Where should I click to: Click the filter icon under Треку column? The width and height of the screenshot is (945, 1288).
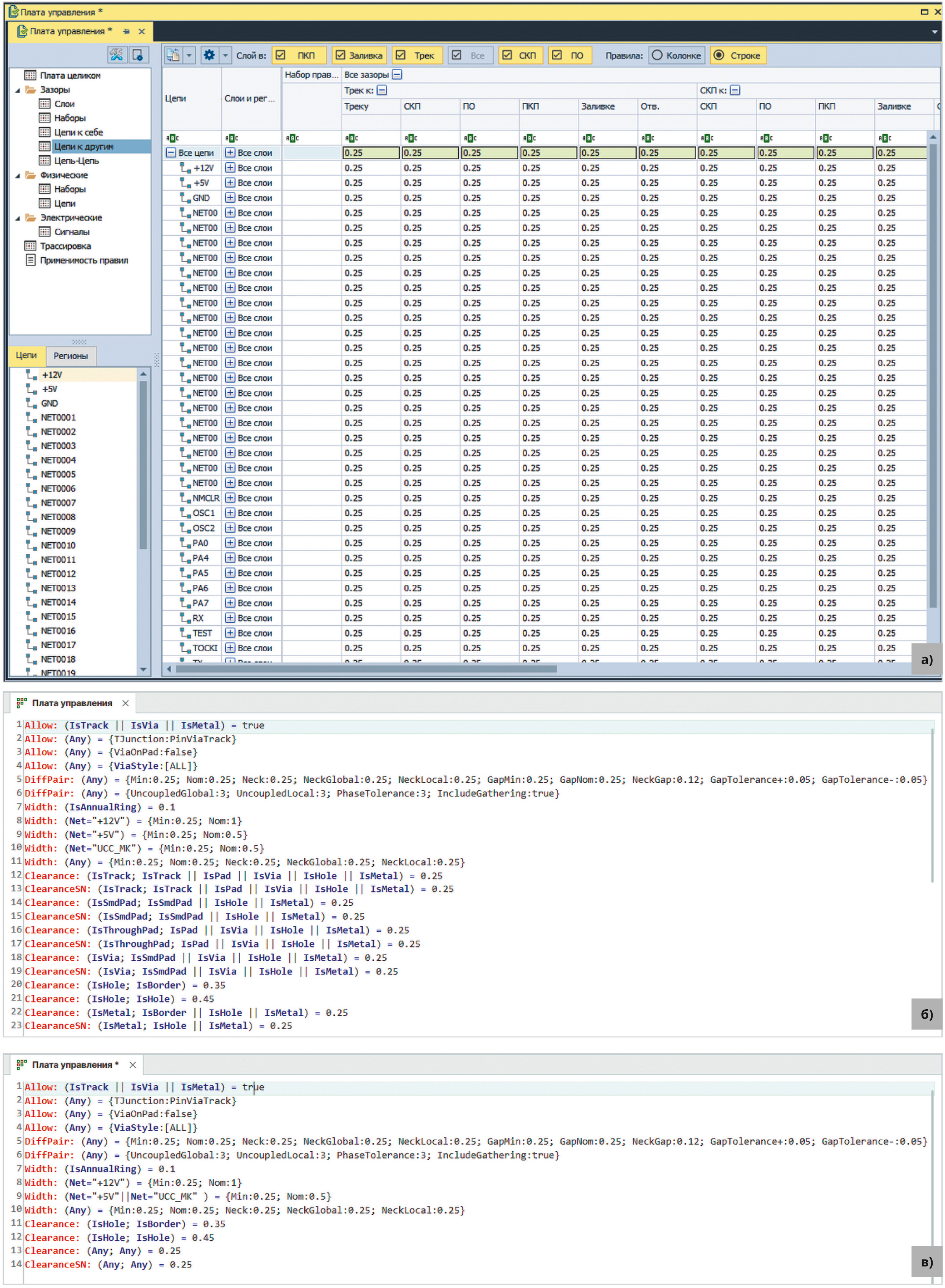[351, 138]
